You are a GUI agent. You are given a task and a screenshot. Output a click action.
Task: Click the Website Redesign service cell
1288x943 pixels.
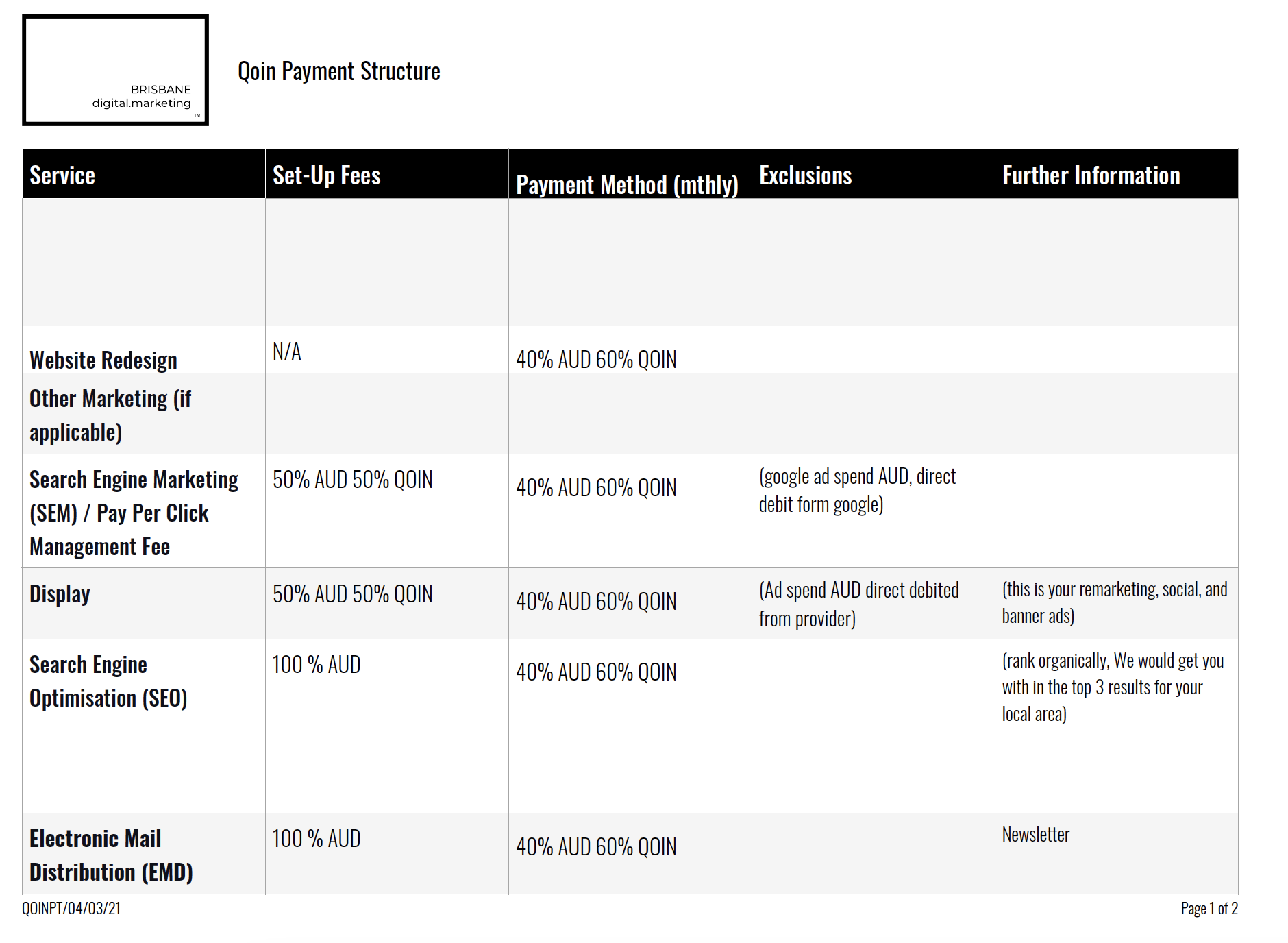(x=144, y=350)
